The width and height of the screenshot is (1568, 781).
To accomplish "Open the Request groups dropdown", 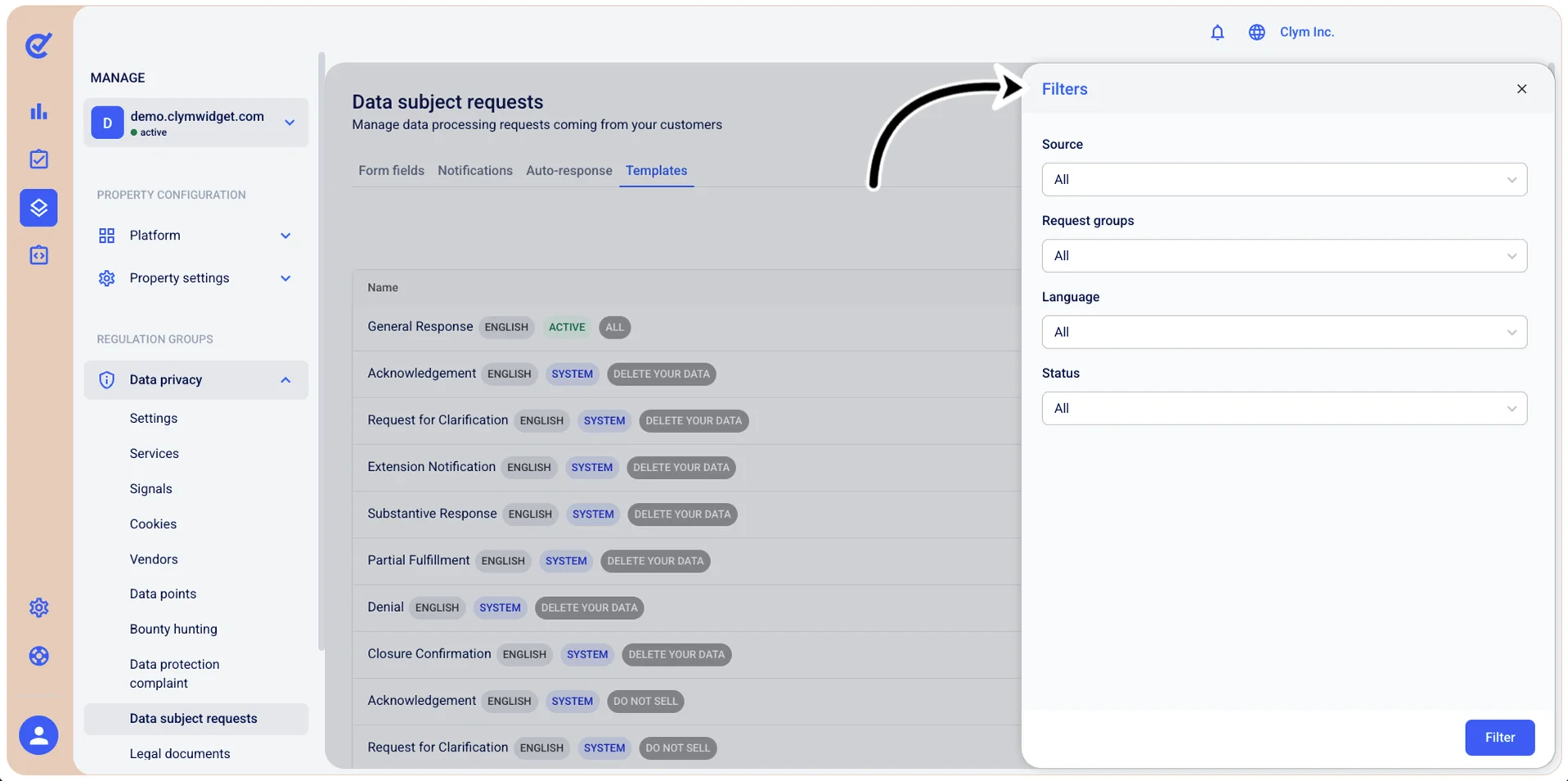I will 1283,256.
